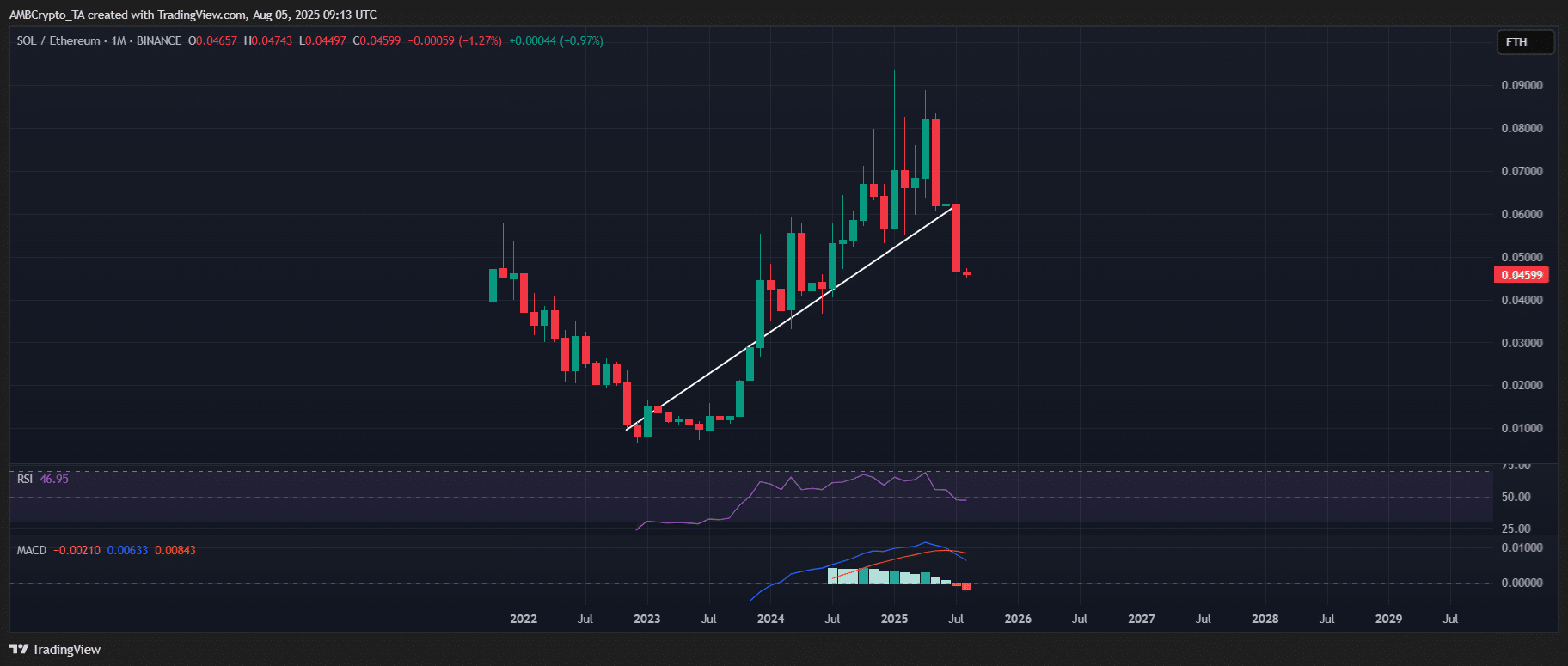
Task: Click the 50.00 level on RSI axis
Action: [x=1516, y=497]
